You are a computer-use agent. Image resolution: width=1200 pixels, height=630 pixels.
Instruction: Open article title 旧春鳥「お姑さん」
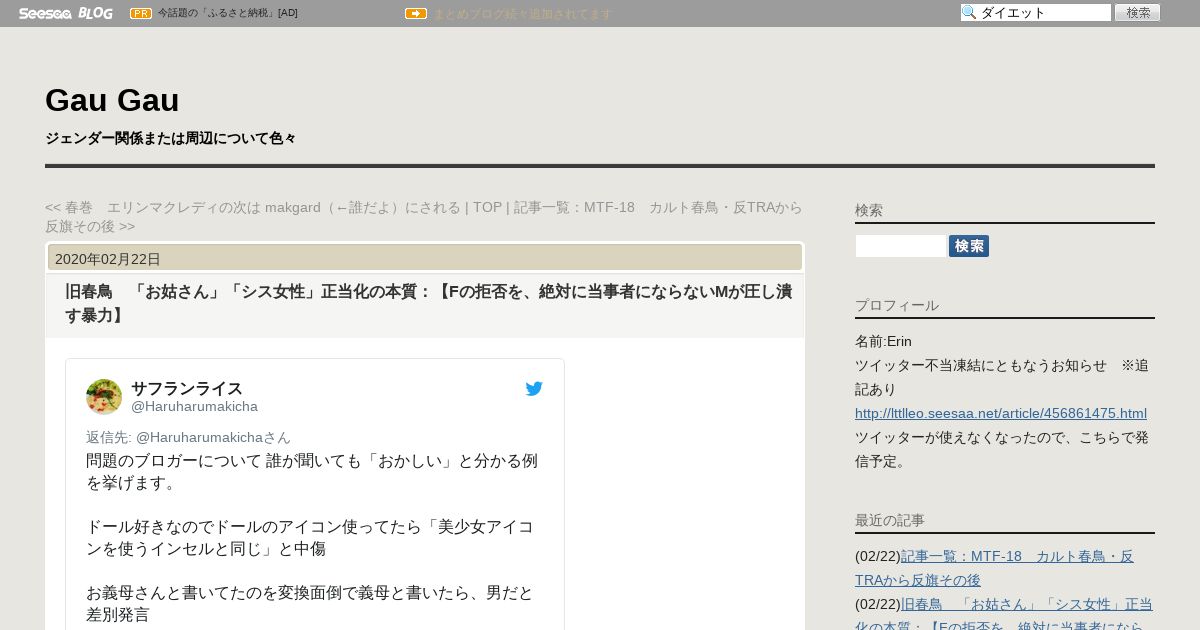pyautogui.click(x=428, y=303)
